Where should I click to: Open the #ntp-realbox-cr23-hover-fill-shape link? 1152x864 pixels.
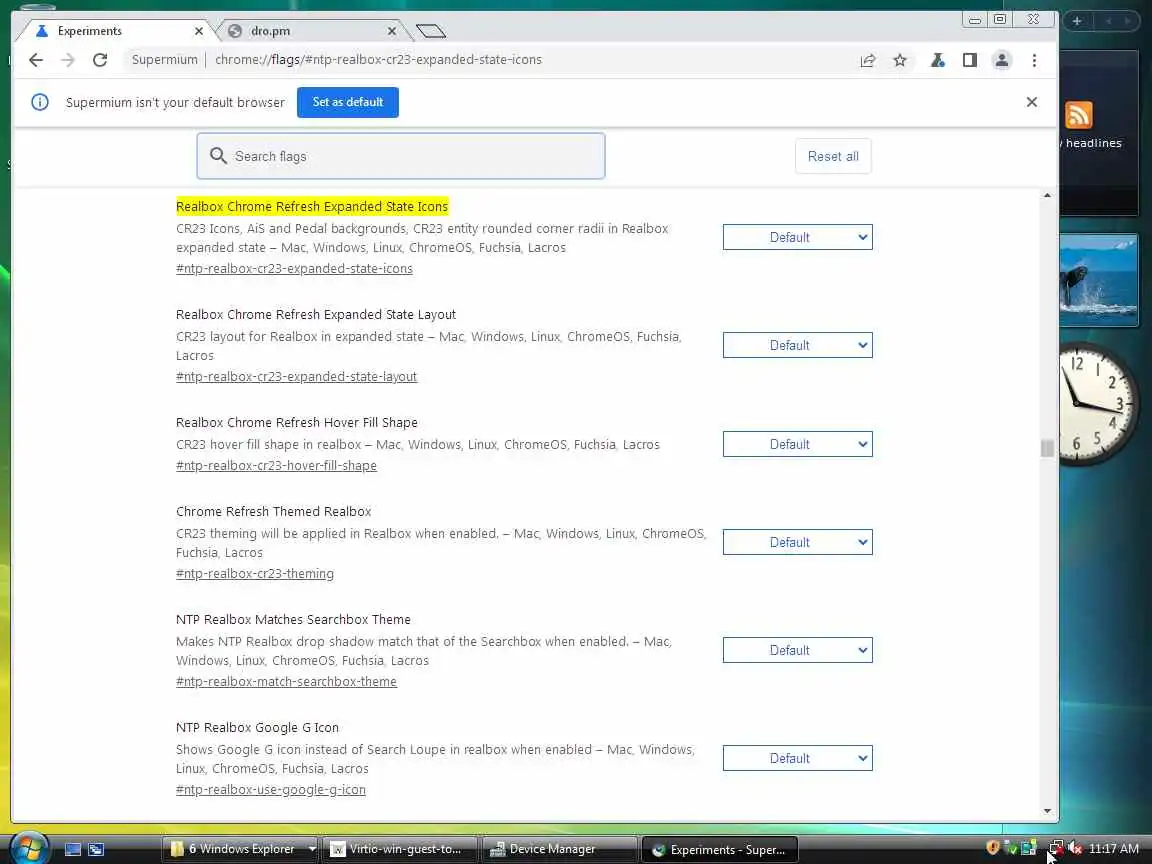coord(276,466)
